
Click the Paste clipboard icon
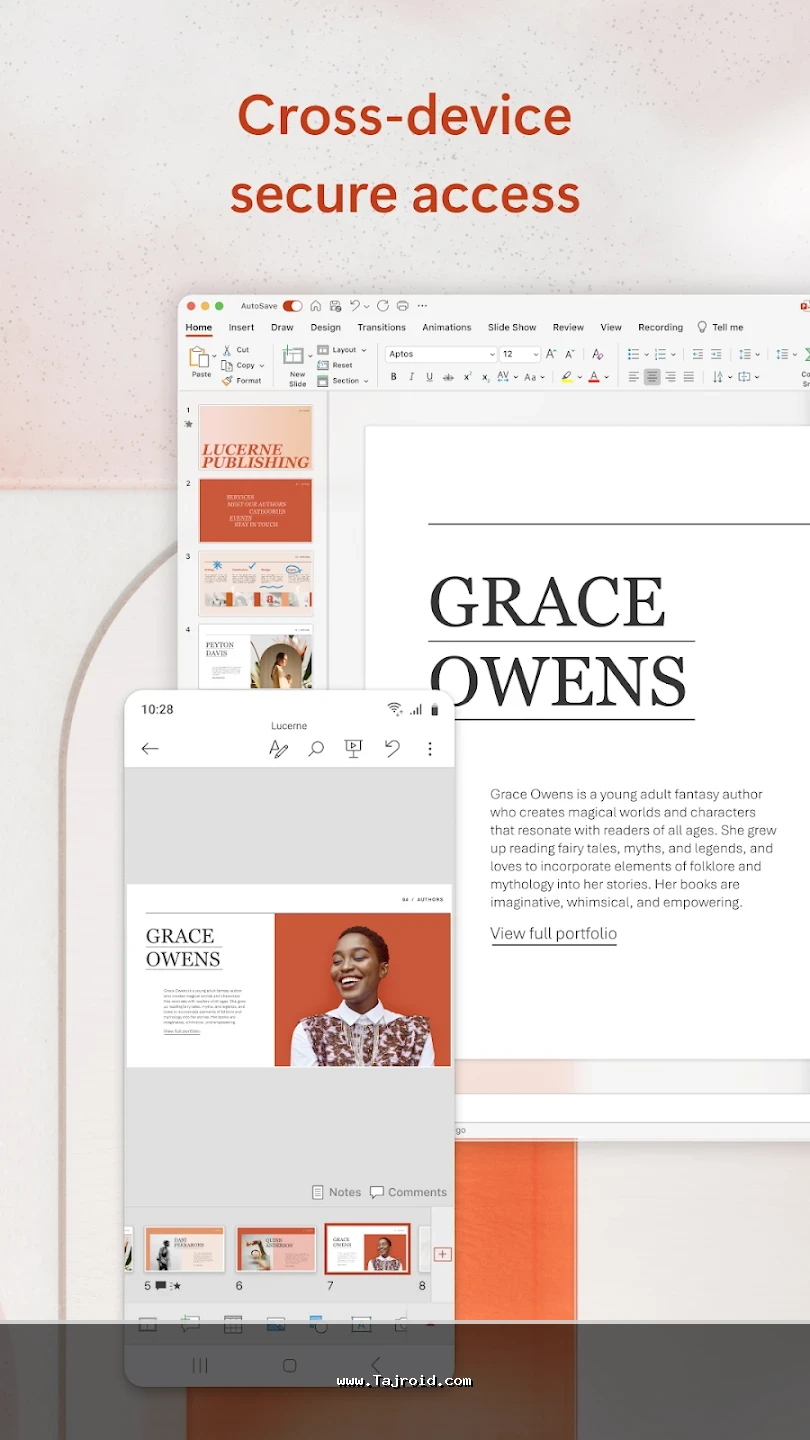pos(200,358)
